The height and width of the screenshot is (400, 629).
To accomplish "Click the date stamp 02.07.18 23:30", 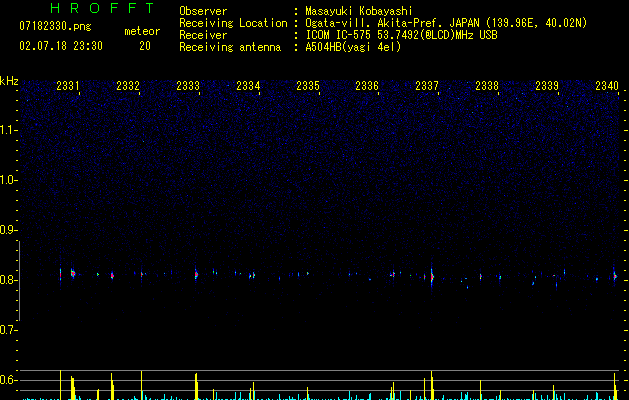I will pyautogui.click(x=61, y=46).
